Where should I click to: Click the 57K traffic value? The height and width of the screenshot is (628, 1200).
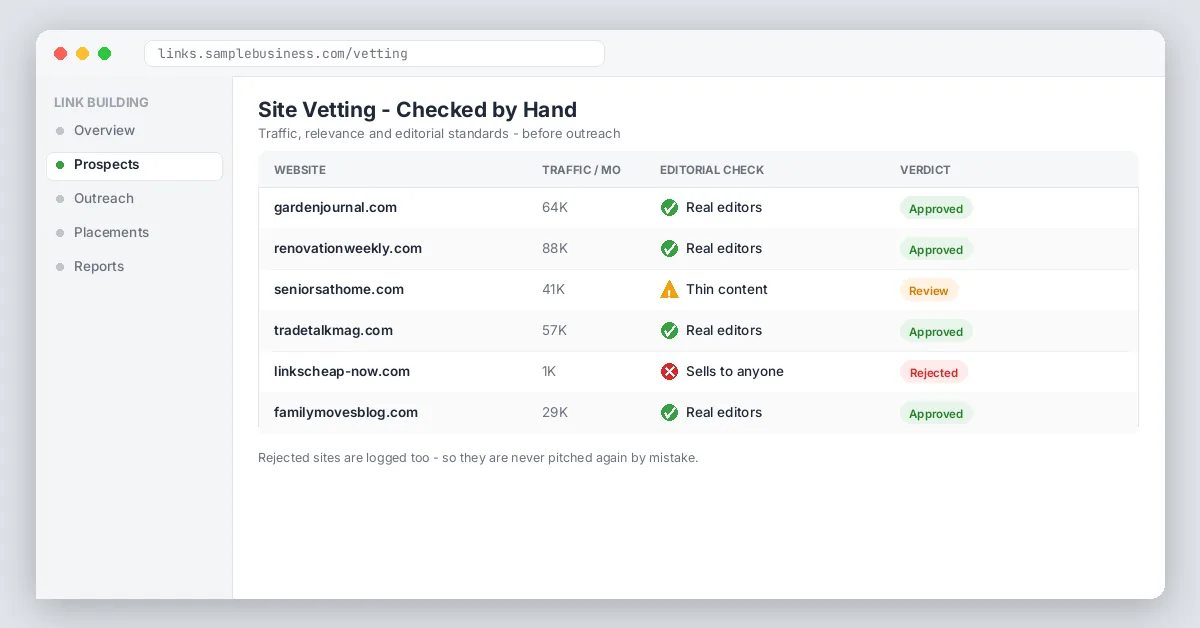(x=555, y=331)
